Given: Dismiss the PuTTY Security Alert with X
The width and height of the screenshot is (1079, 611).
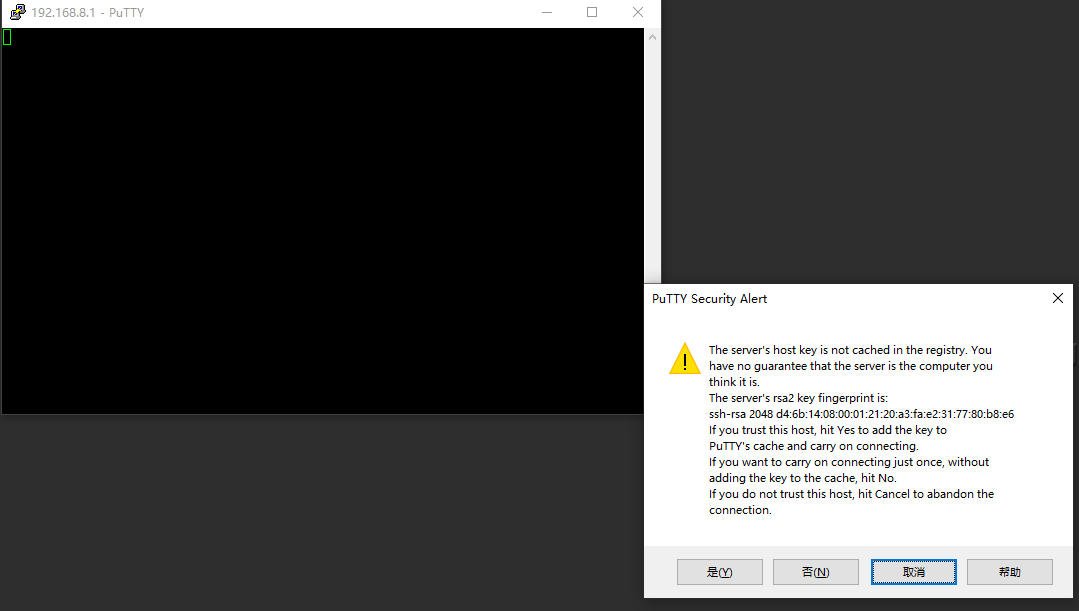Looking at the screenshot, I should pos(1058,299).
